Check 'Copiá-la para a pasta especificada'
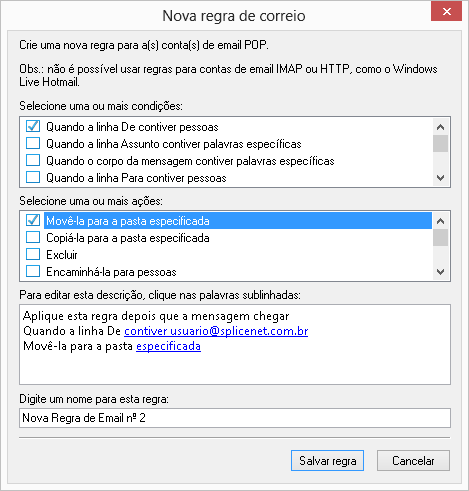The image size is (469, 491). pos(33,237)
